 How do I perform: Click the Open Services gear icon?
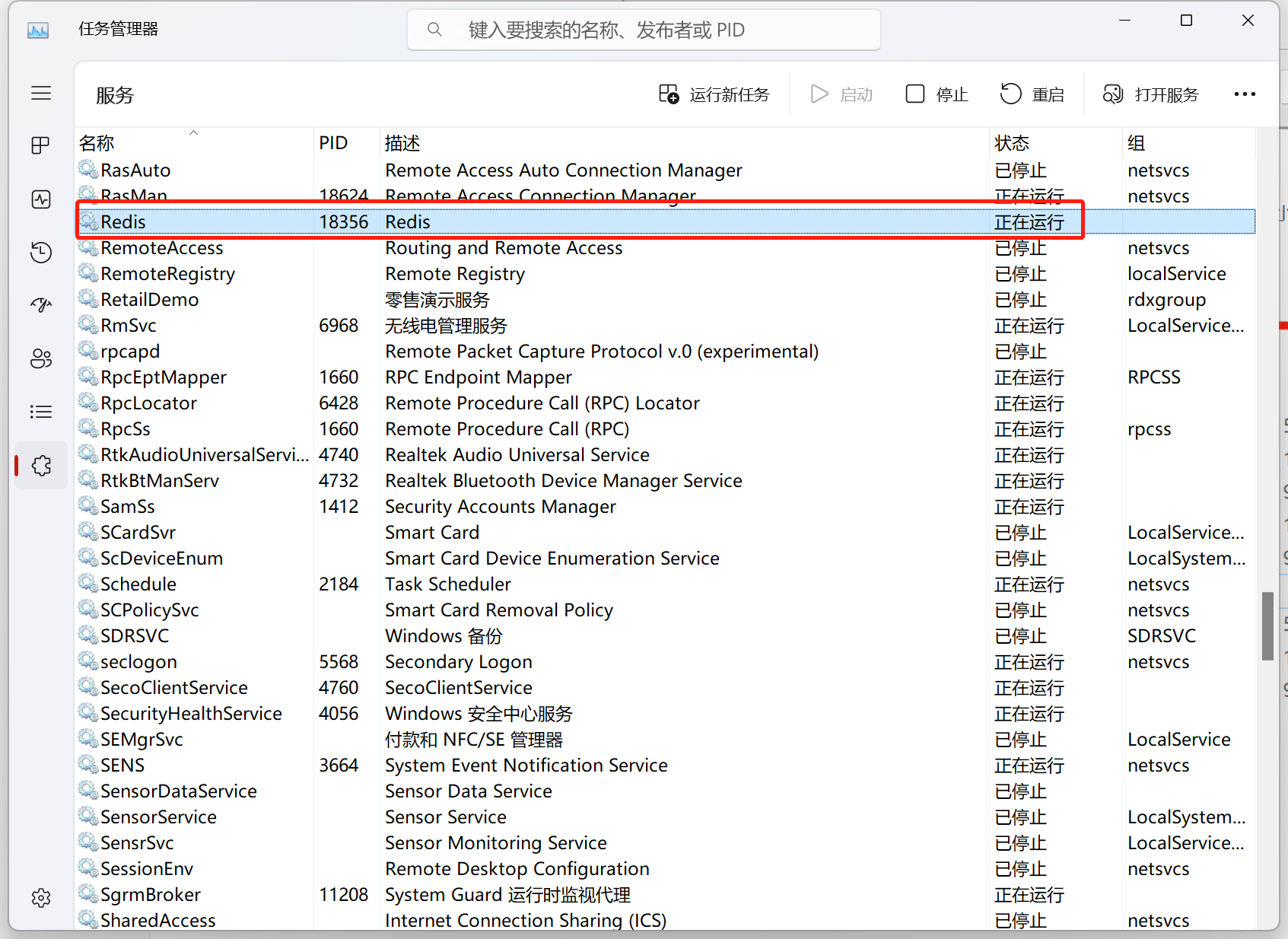(1113, 94)
